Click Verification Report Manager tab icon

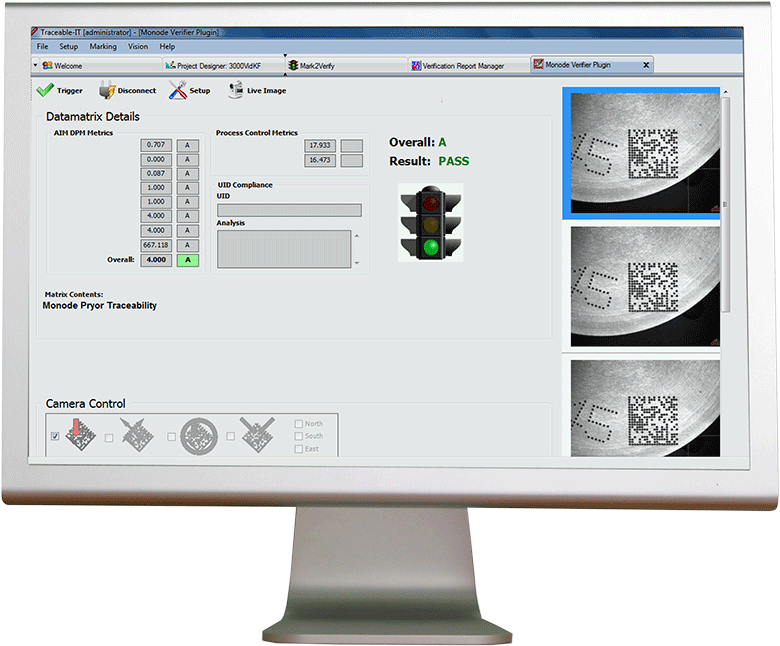[x=416, y=66]
